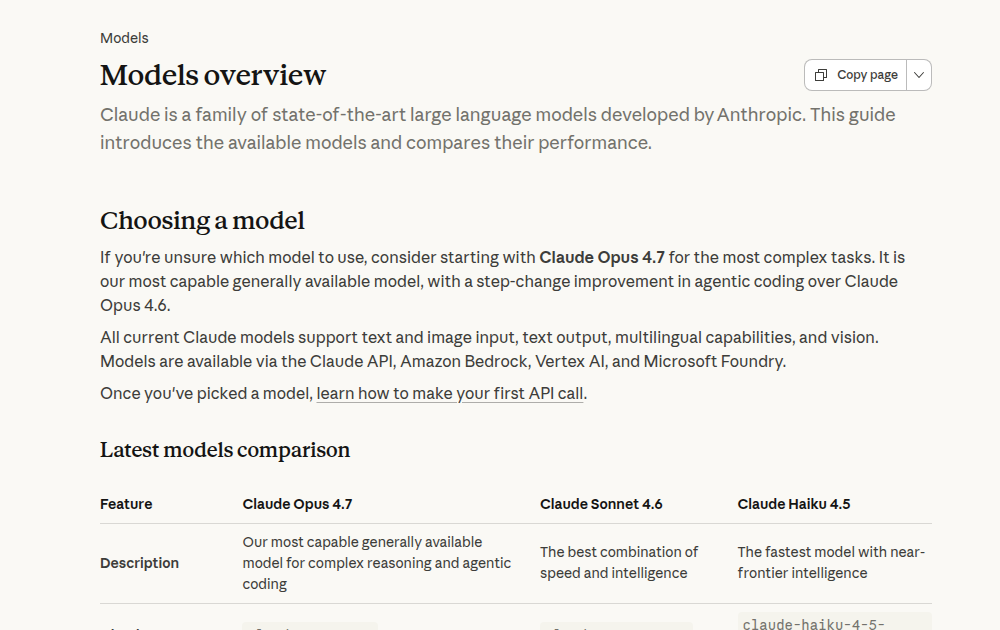The height and width of the screenshot is (630, 1000).
Task: Click the Opus 4.7 description cell text
Action: point(377,563)
